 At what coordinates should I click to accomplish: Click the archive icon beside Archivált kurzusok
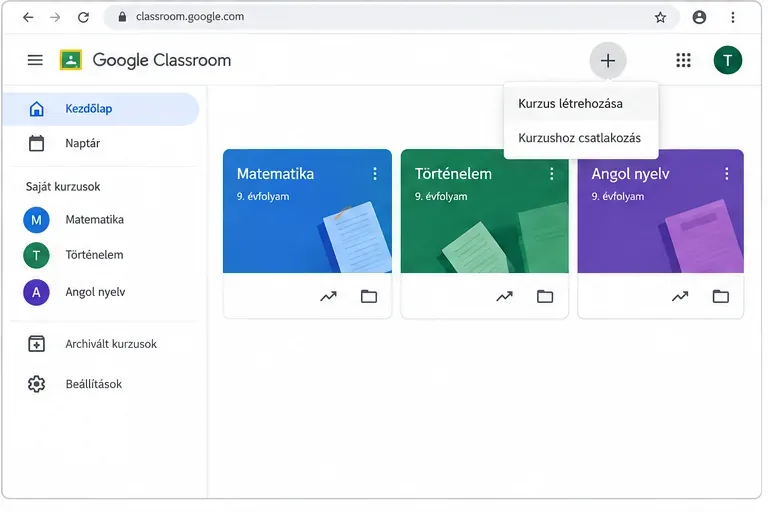click(x=36, y=344)
